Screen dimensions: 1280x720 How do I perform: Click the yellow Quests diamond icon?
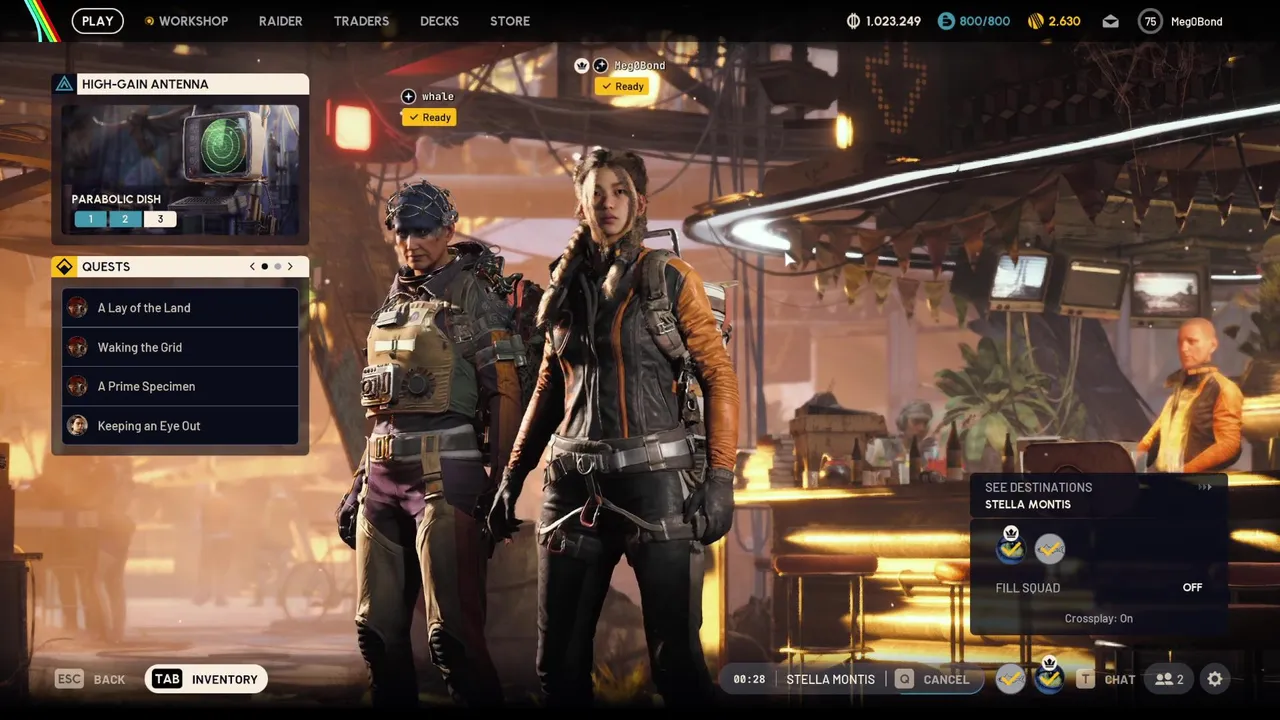click(x=64, y=267)
